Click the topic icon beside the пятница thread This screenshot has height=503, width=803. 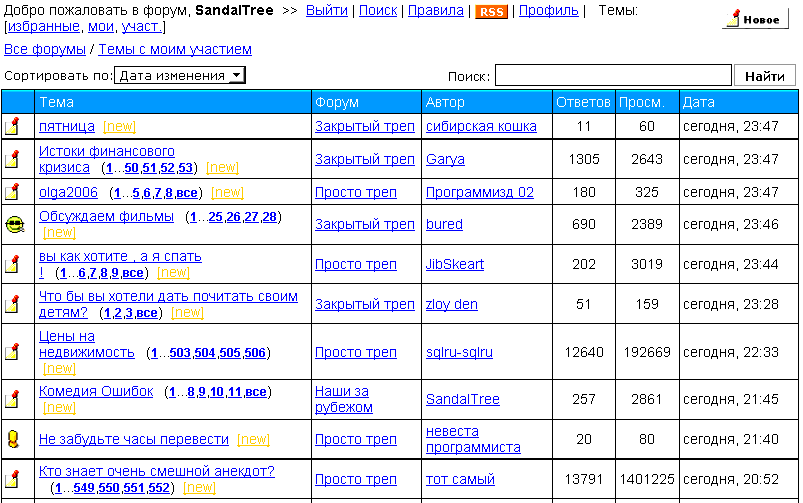(x=13, y=127)
